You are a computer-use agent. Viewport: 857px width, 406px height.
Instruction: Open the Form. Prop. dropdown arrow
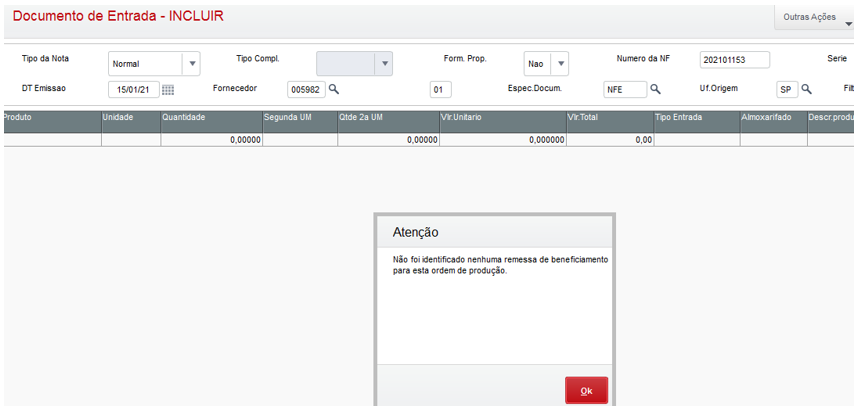tap(560, 63)
